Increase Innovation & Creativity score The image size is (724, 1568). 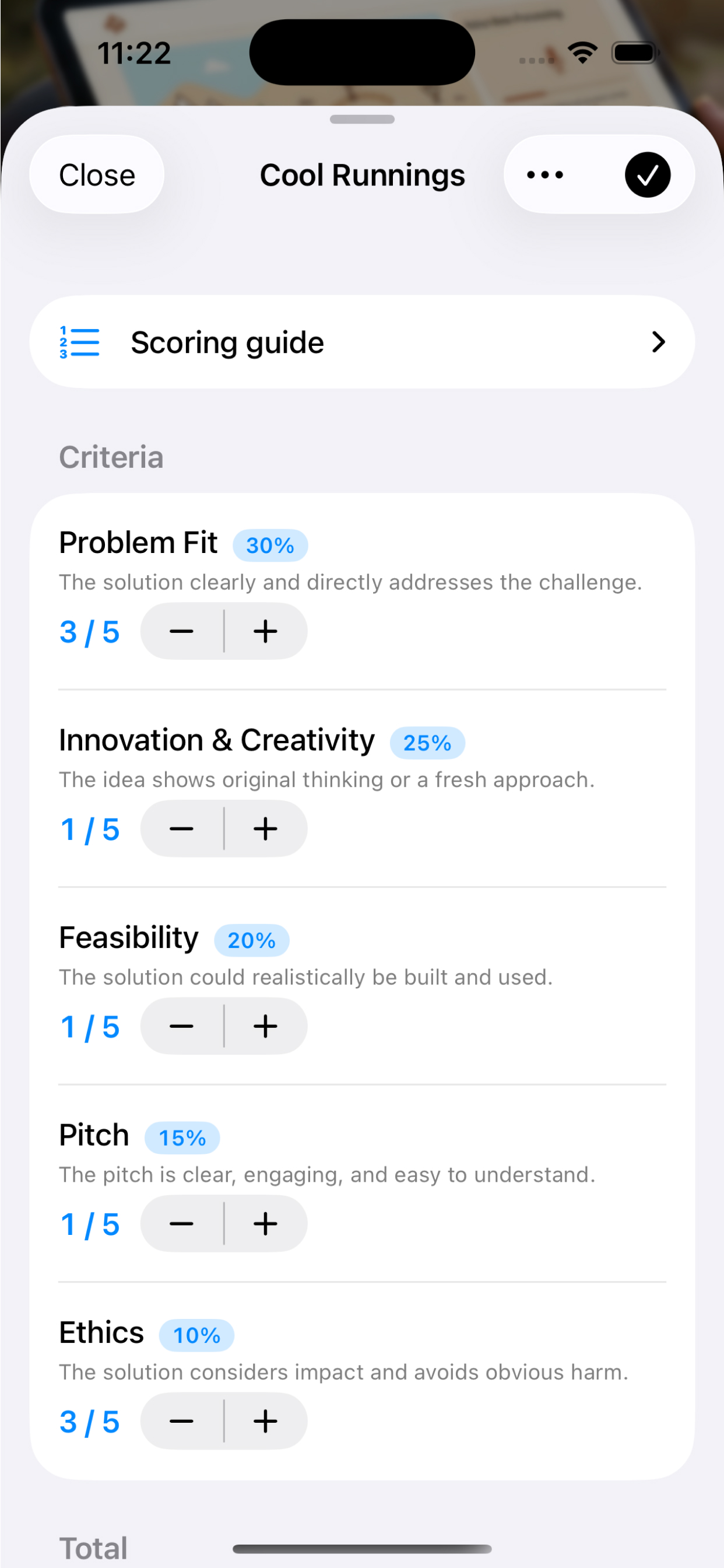click(x=265, y=828)
